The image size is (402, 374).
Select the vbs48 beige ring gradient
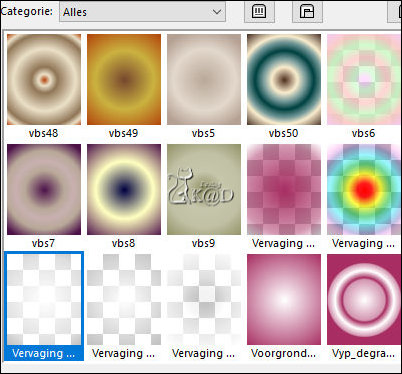pos(44,79)
